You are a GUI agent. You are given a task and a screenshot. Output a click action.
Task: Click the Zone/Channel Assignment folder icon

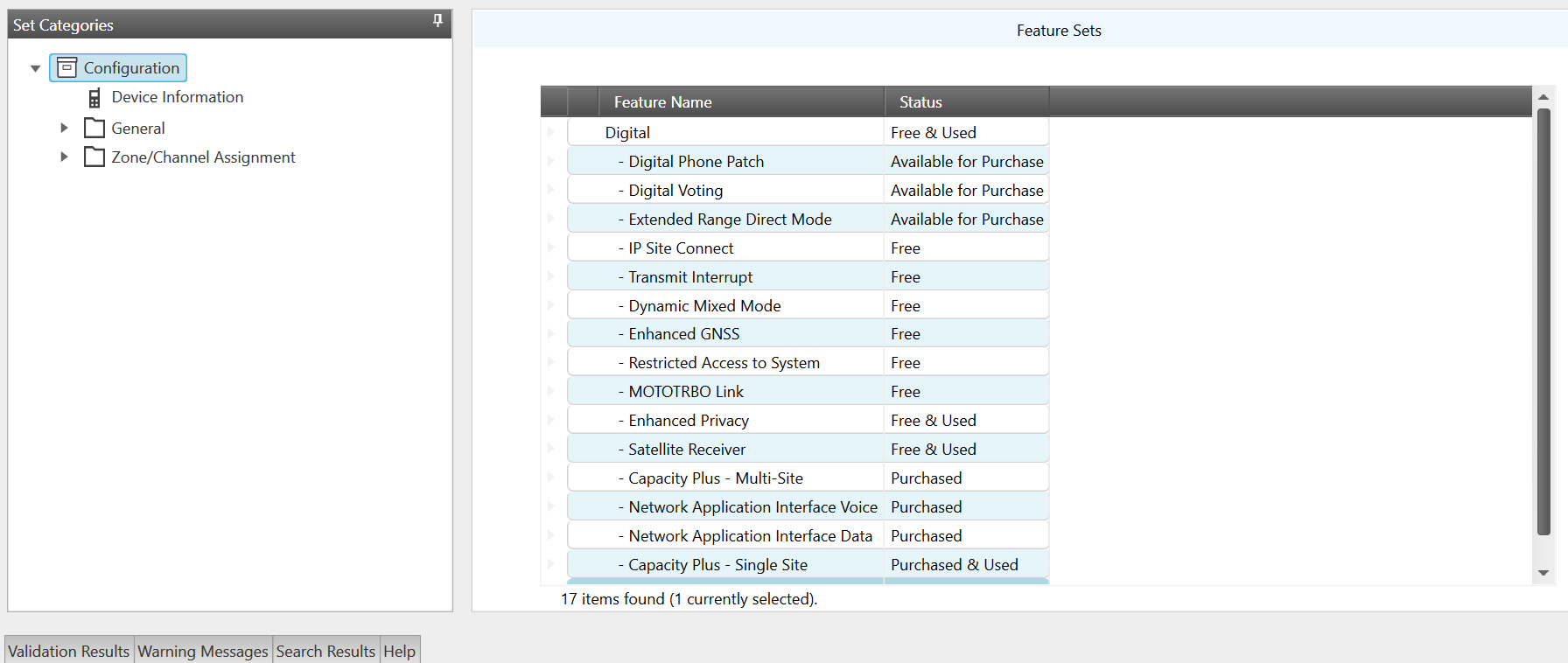(94, 157)
